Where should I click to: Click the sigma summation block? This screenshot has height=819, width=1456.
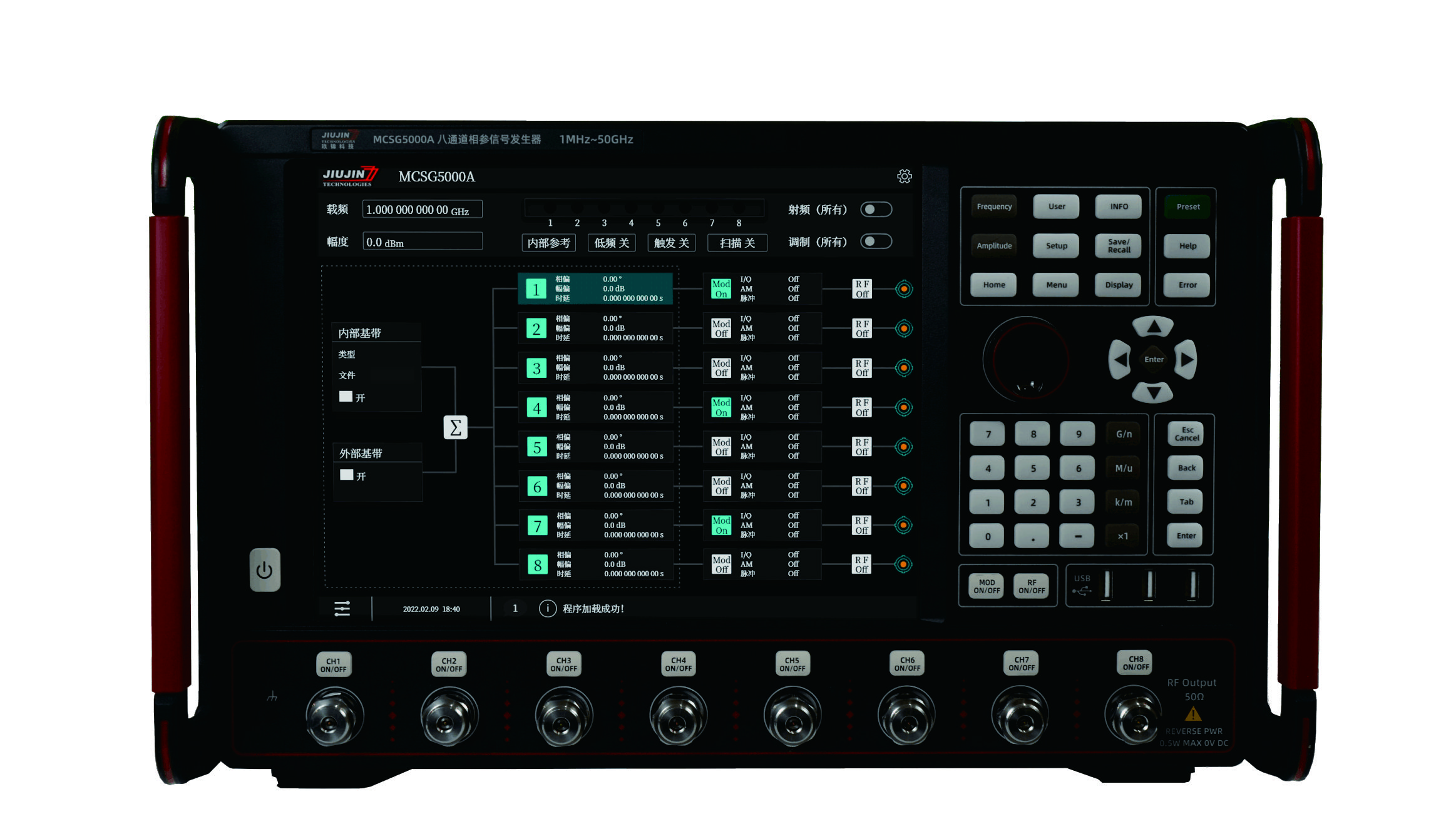pos(456,427)
